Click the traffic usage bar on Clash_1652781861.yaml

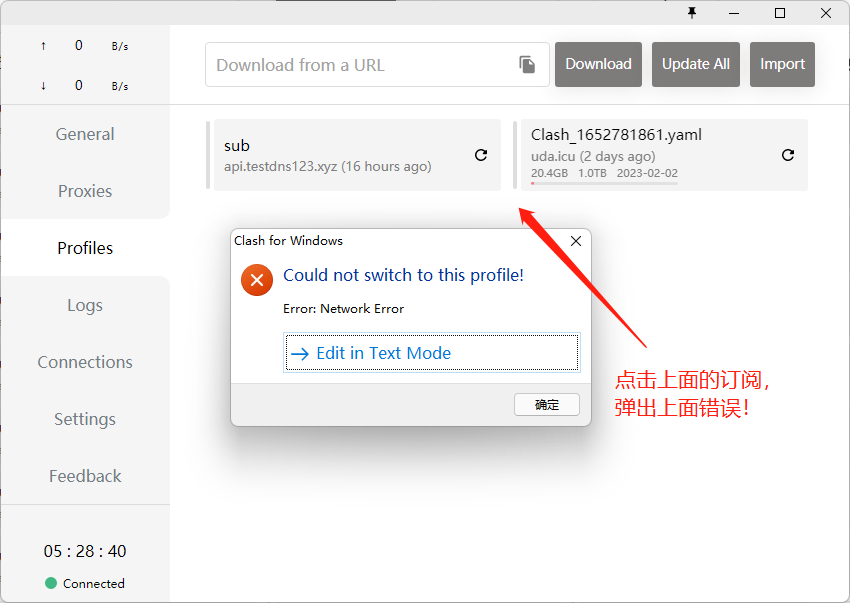tap(604, 183)
